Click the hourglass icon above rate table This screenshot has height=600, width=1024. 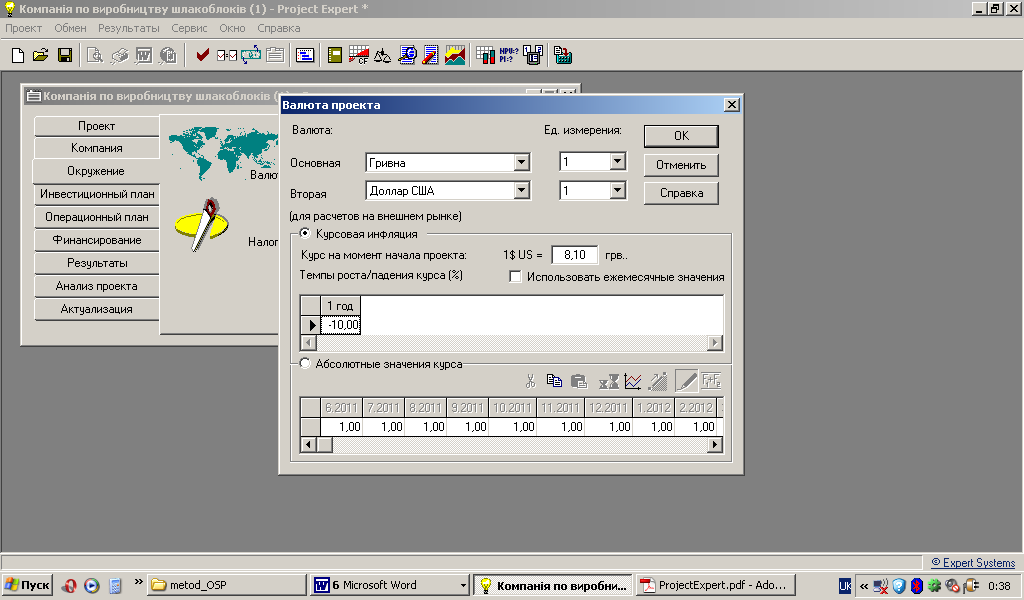click(609, 381)
